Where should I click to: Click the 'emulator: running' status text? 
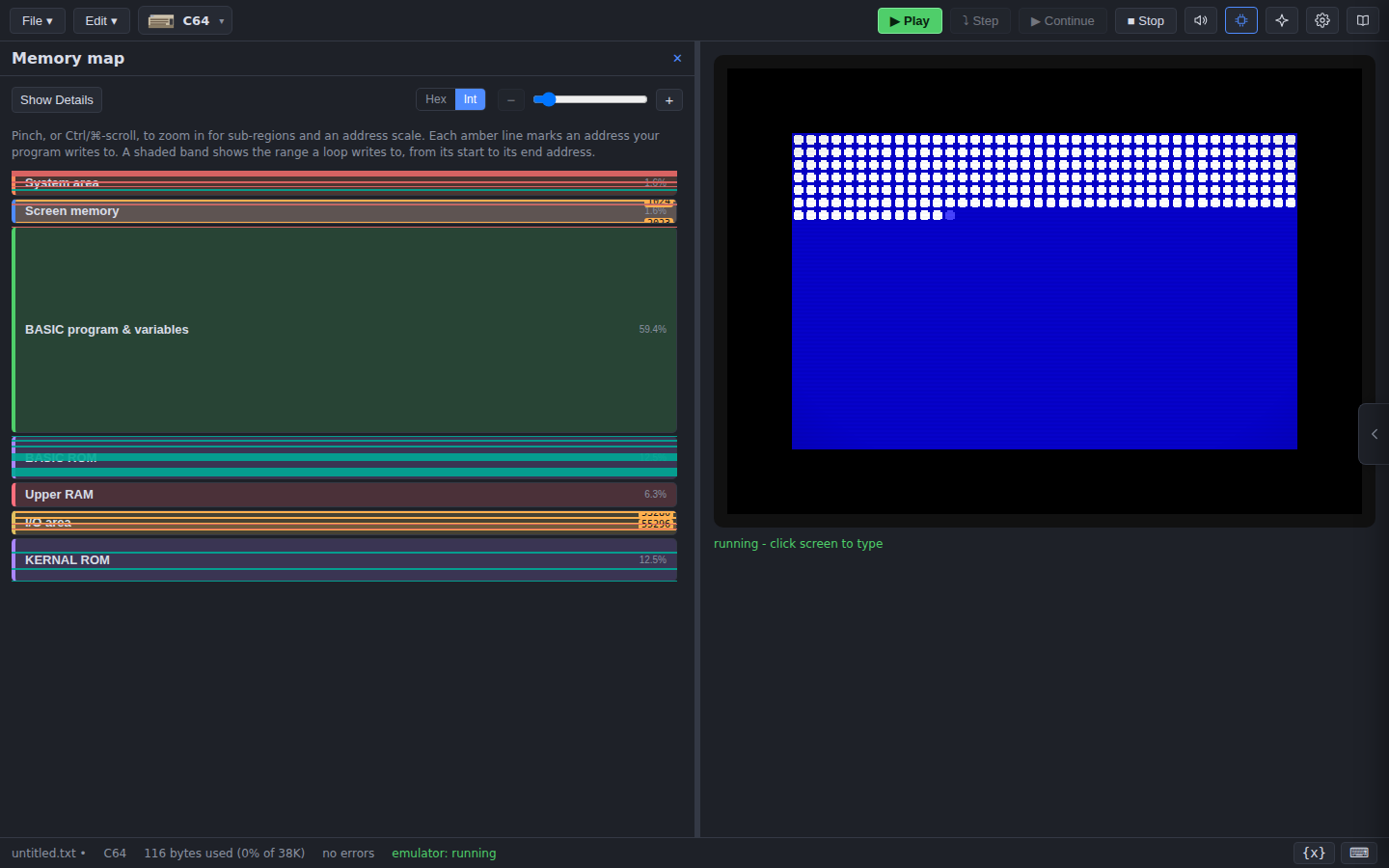444,853
